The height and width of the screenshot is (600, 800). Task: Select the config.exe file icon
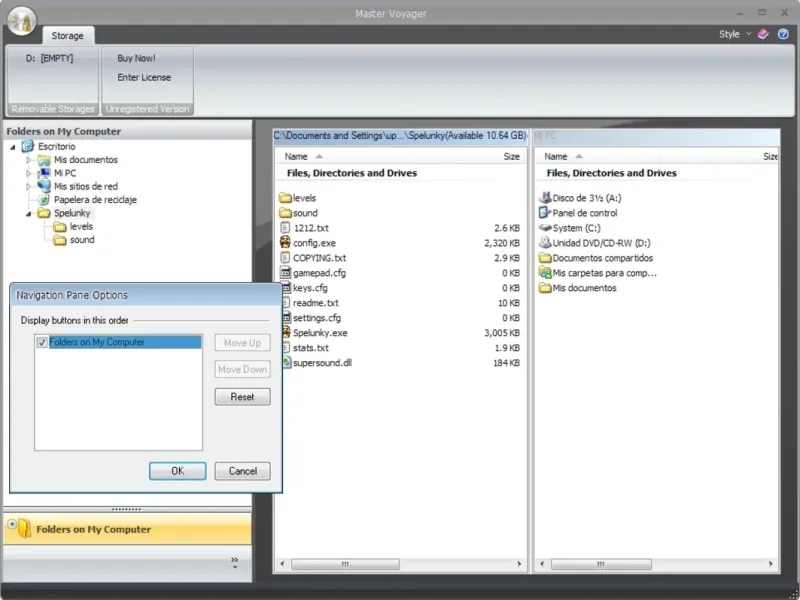click(285, 243)
